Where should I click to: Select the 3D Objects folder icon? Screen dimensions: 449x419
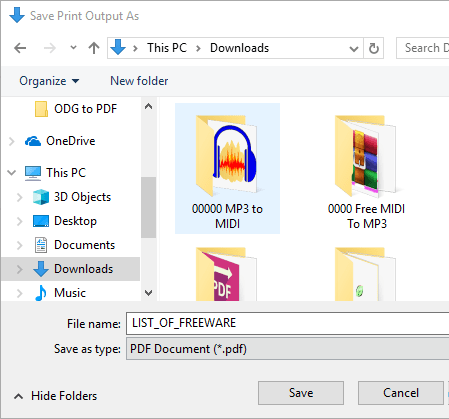click(x=41, y=197)
